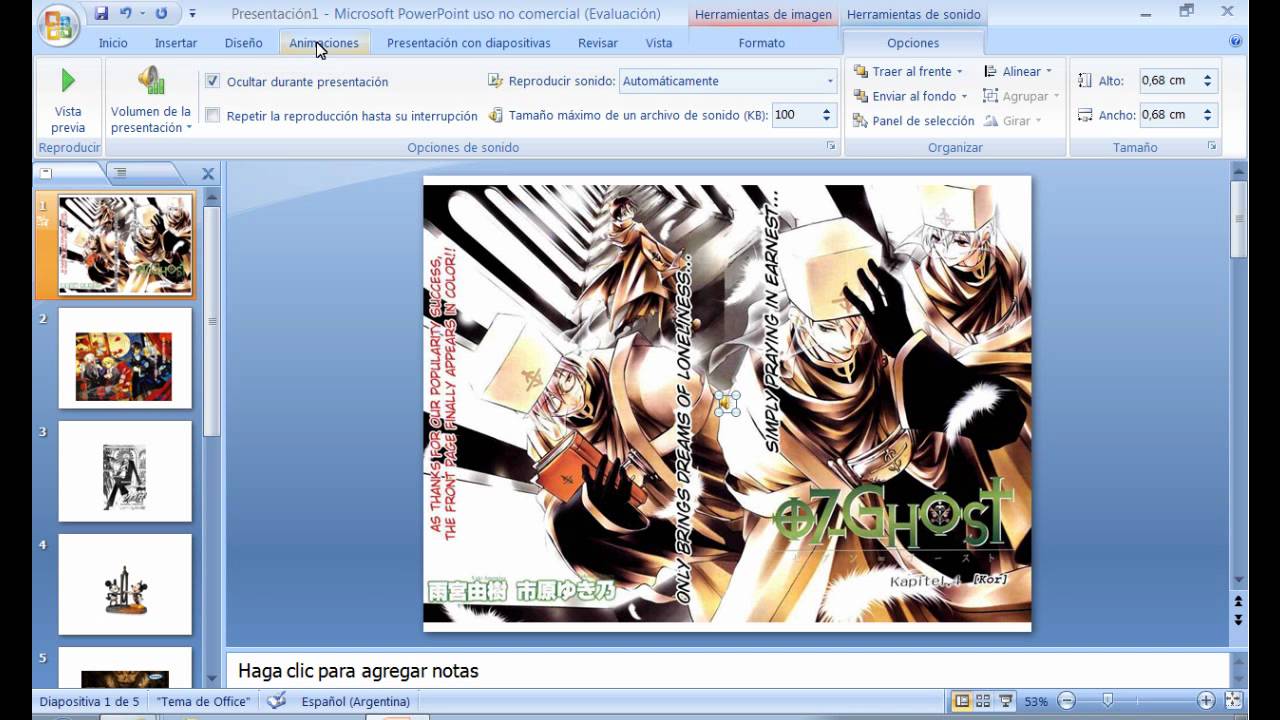Click Traer al frente
The height and width of the screenshot is (720, 1280).
point(902,71)
